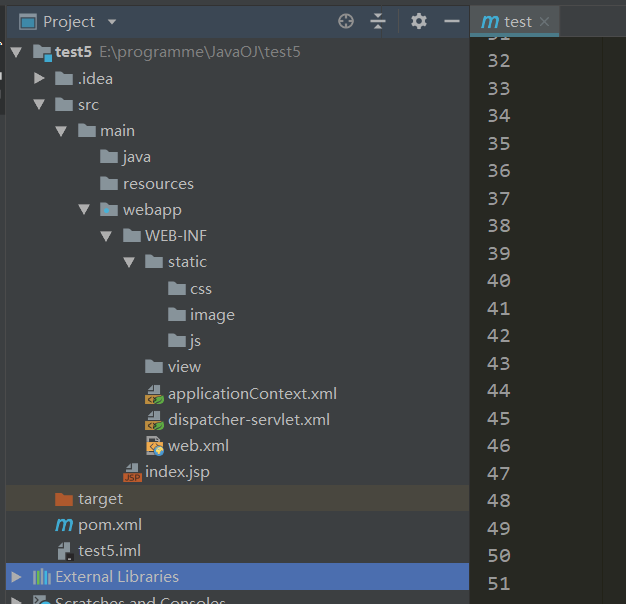Click dispatcher-servlet.xml Spring config icon
Screen dimensions: 626x604
tap(154, 420)
